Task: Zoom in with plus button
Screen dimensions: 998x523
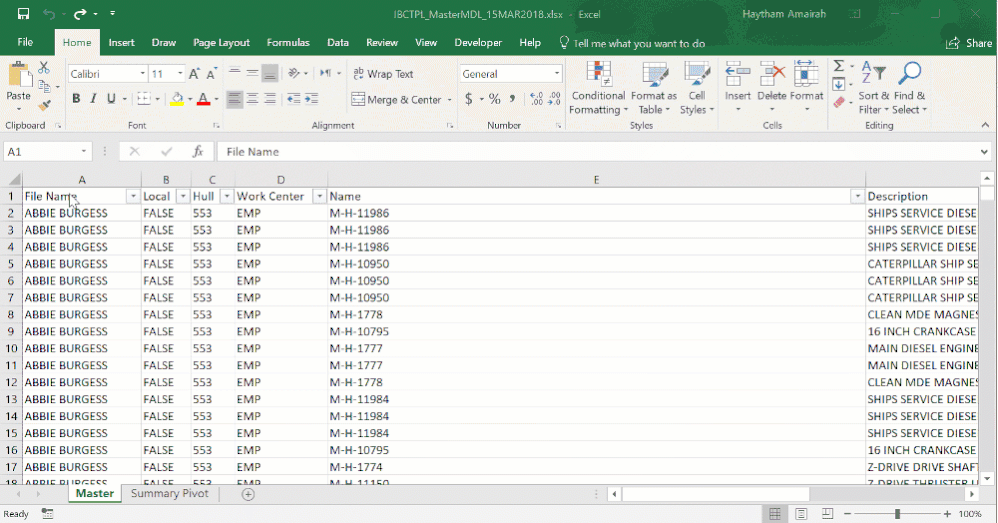Action: tap(947, 514)
